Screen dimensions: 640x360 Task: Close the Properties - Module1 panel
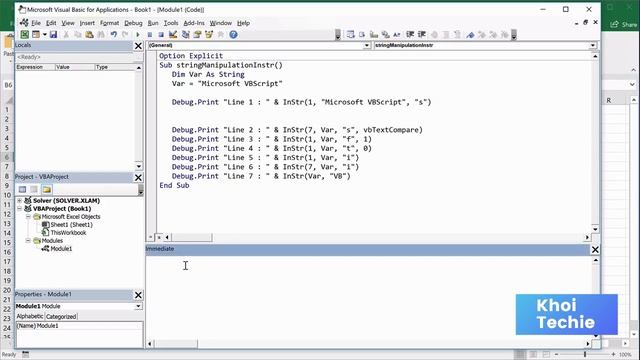coord(138,295)
